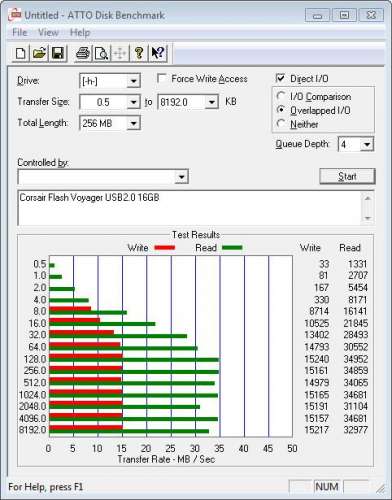Click the Print toolbar icon
Viewport: 392px width, 500px height.
pyautogui.click(x=83, y=53)
